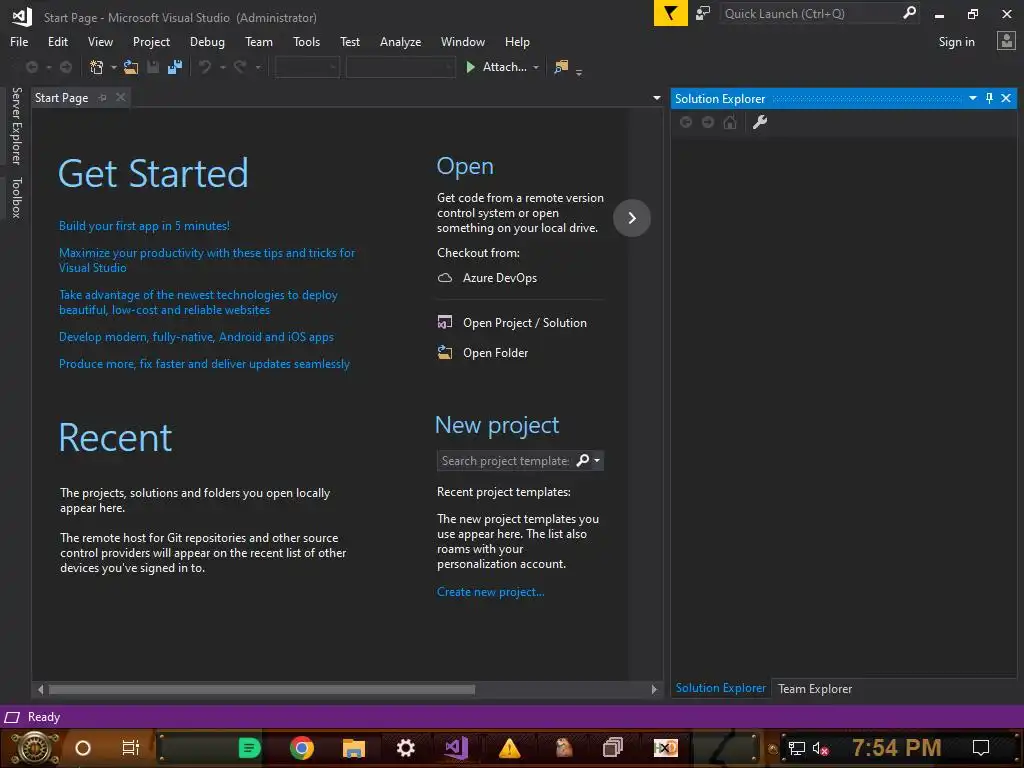Click Produce more, fix faster link
1024x768 pixels.
coord(204,363)
